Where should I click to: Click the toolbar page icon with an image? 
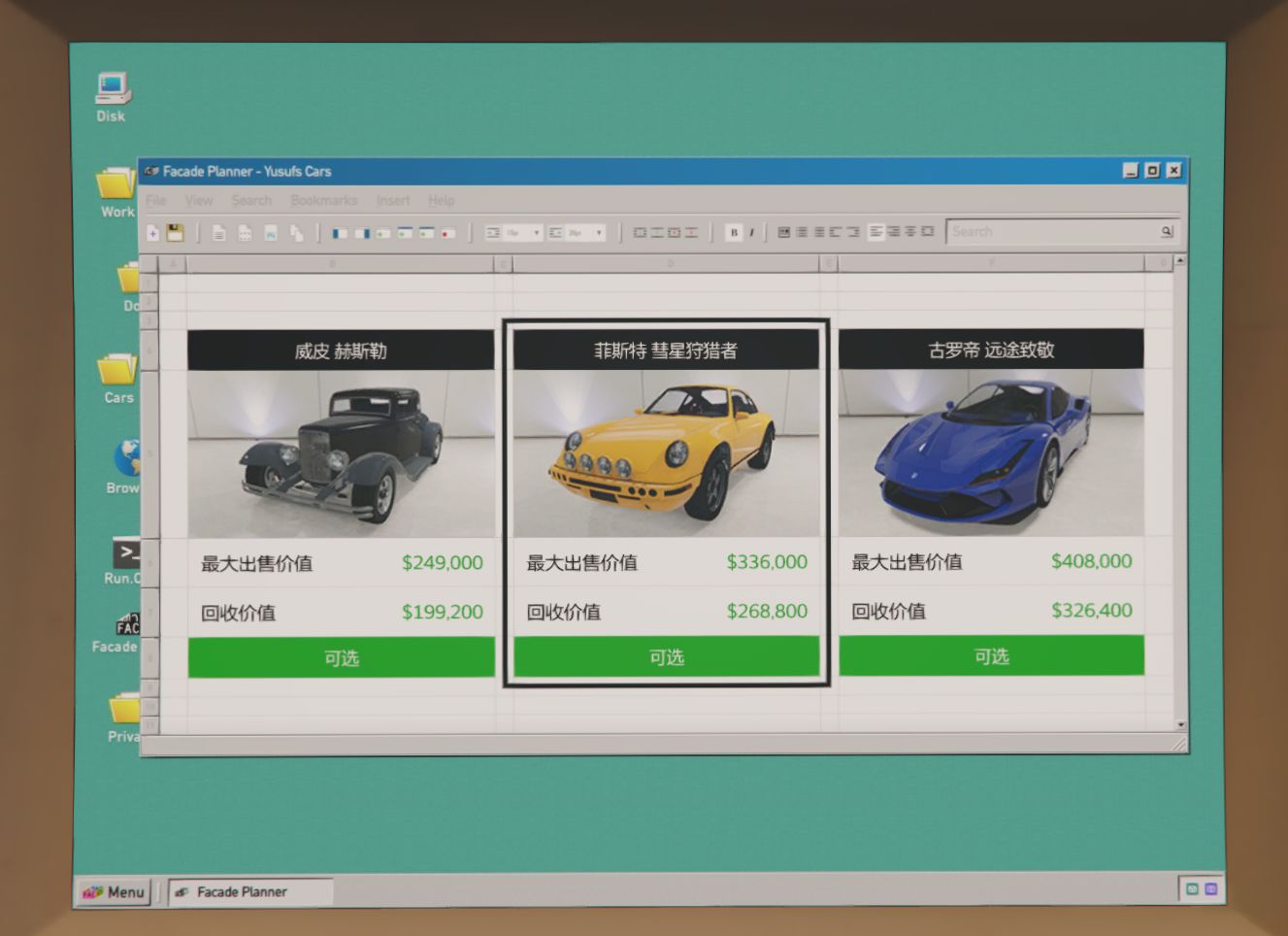pyautogui.click(x=271, y=233)
